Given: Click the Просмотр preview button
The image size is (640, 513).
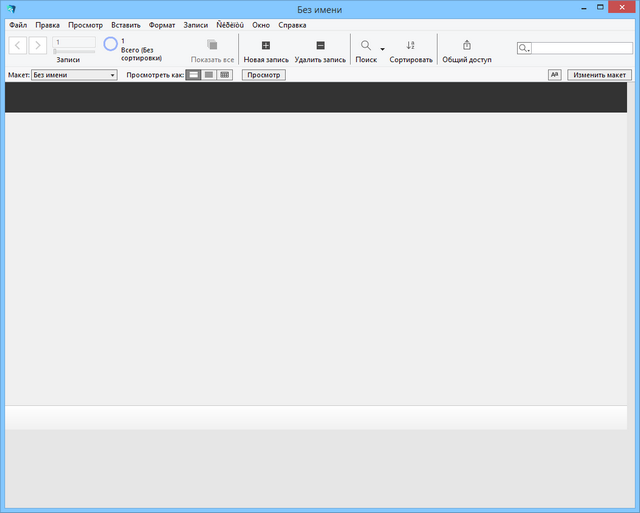Looking at the screenshot, I should [264, 75].
